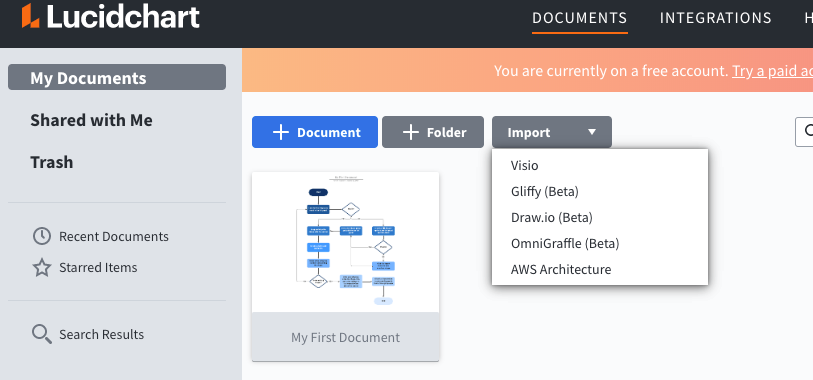Click the Starred Items star icon

pyautogui.click(x=42, y=268)
